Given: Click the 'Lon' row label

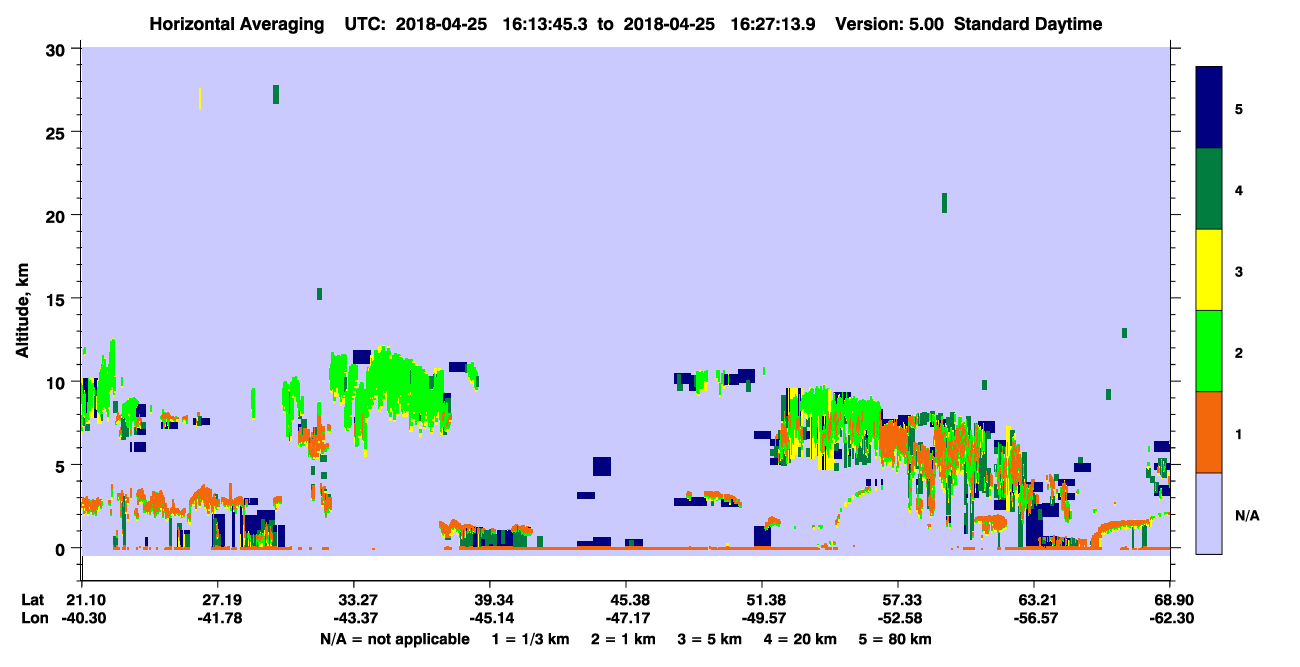Looking at the screenshot, I should tap(33, 618).
